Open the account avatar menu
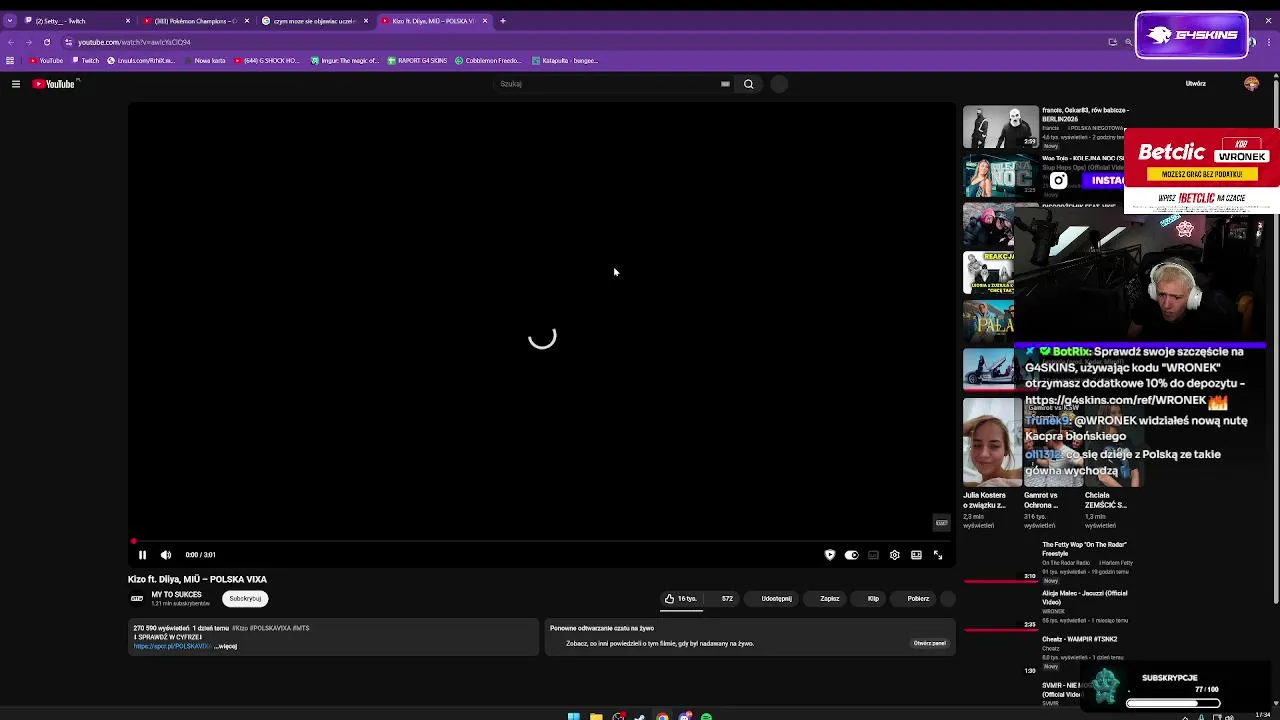Viewport: 1280px width, 720px height. coord(1251,84)
